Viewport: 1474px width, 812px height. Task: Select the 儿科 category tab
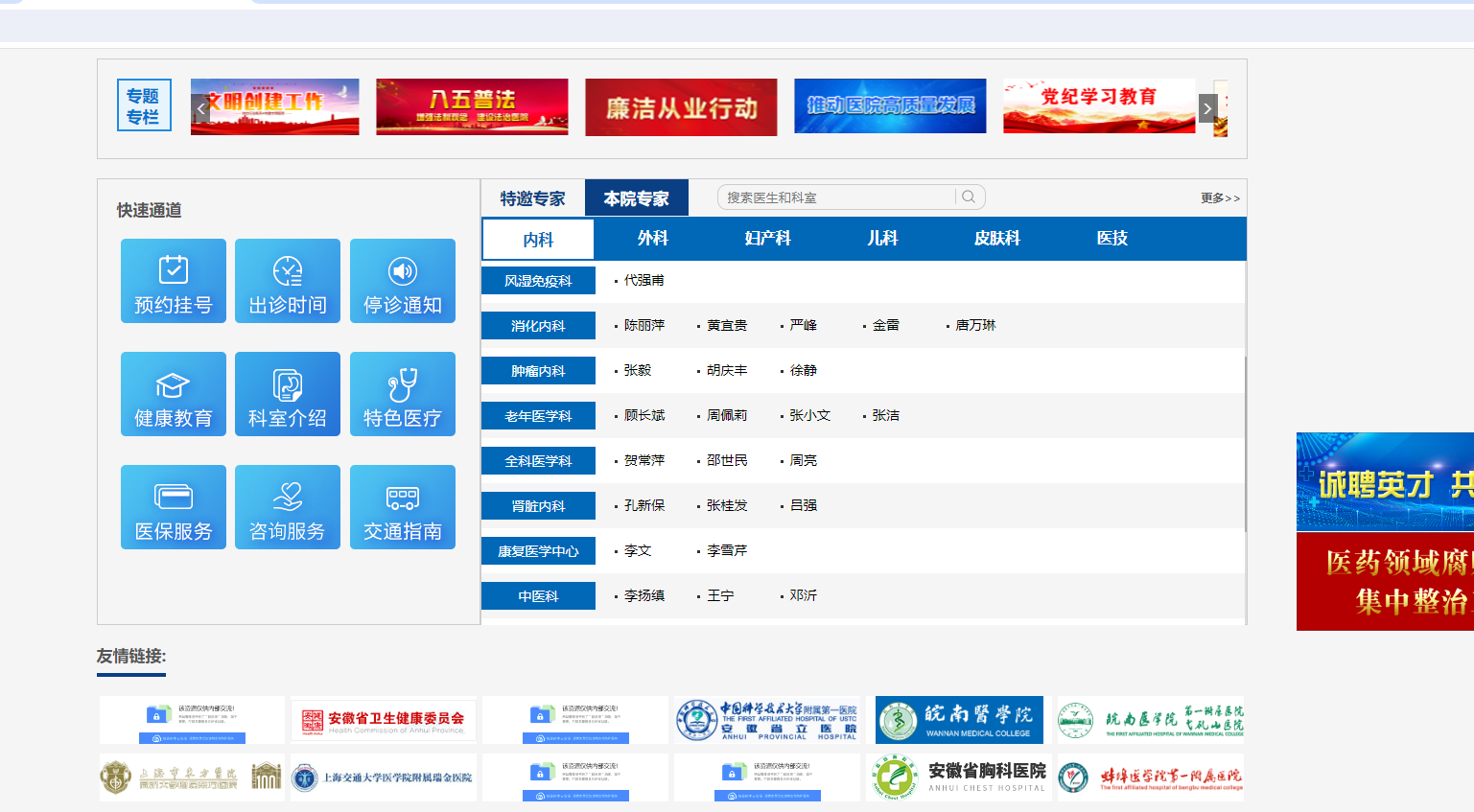pyautogui.click(x=882, y=239)
